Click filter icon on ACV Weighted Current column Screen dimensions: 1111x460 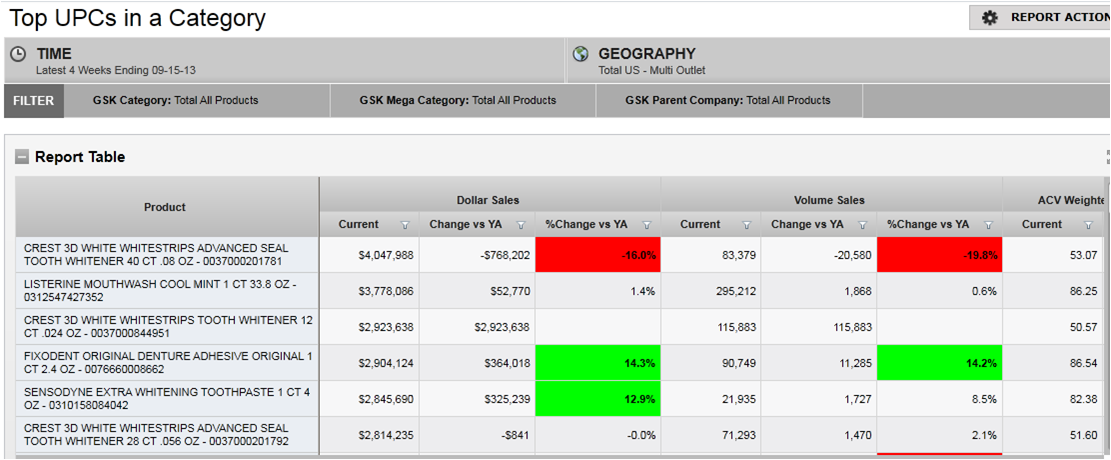pyautogui.click(x=1088, y=225)
